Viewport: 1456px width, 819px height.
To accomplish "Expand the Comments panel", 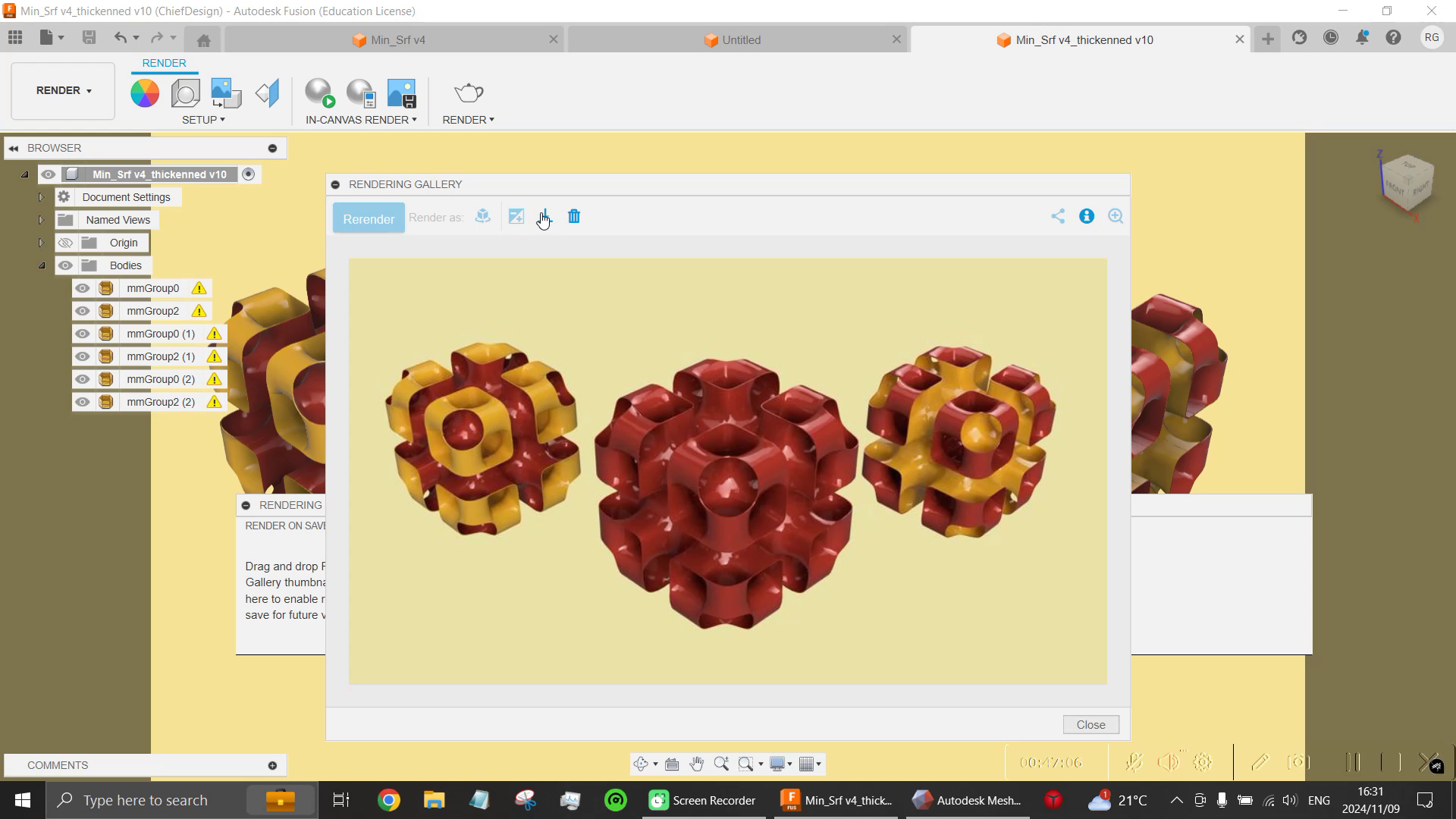I will click(272, 765).
